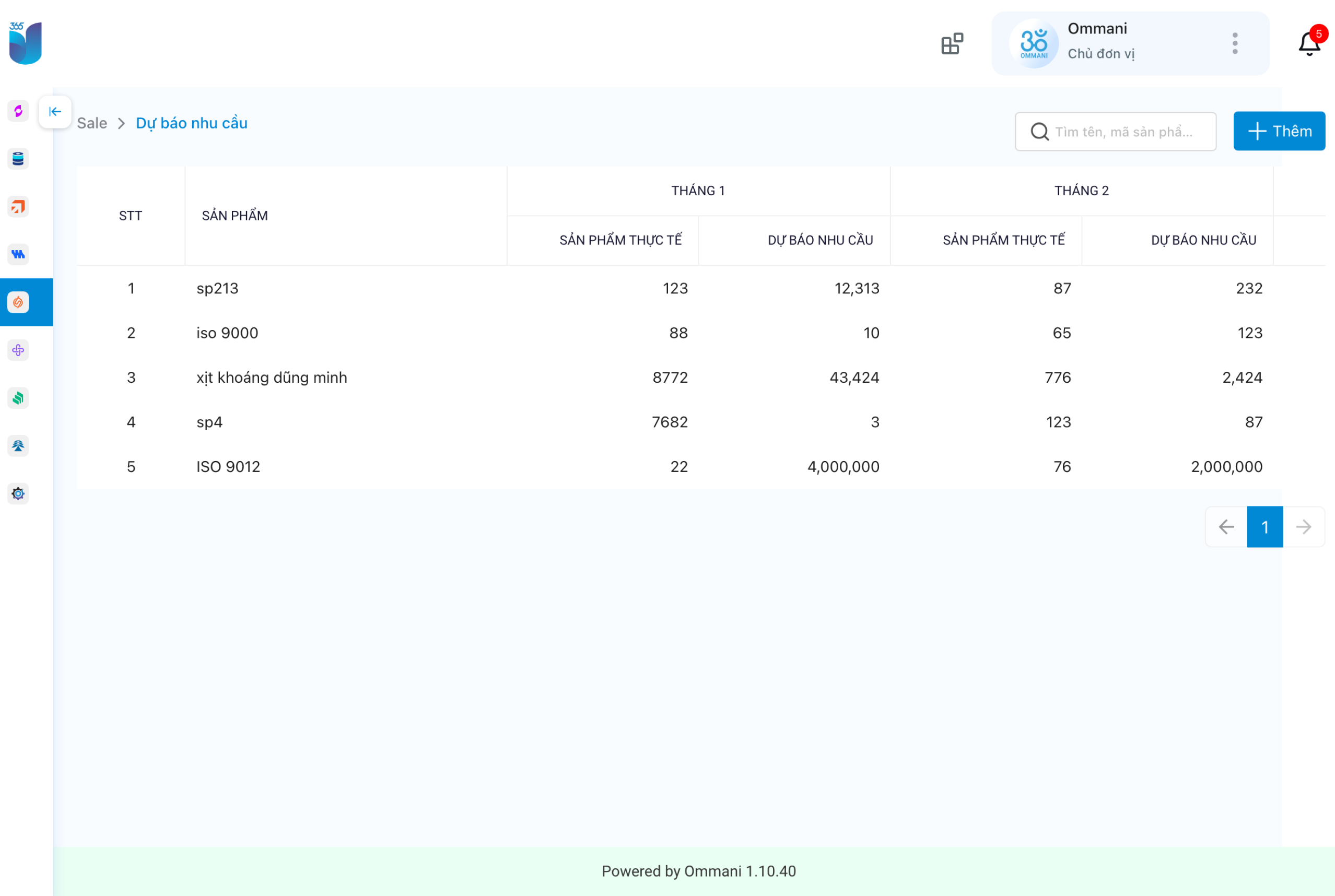Image resolution: width=1335 pixels, height=896 pixels.
Task: Select the highlighted orange Sale module icon
Action: click(x=18, y=302)
